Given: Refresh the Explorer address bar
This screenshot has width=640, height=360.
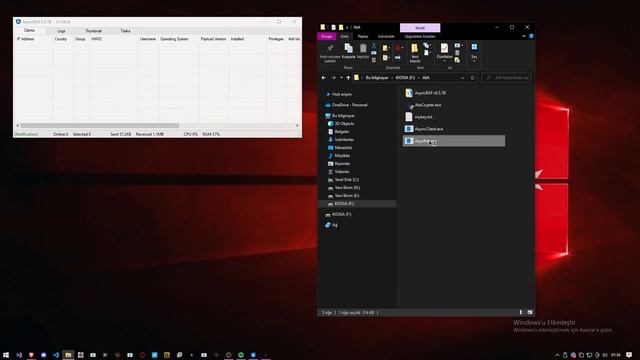Looking at the screenshot, I should coord(473,78).
